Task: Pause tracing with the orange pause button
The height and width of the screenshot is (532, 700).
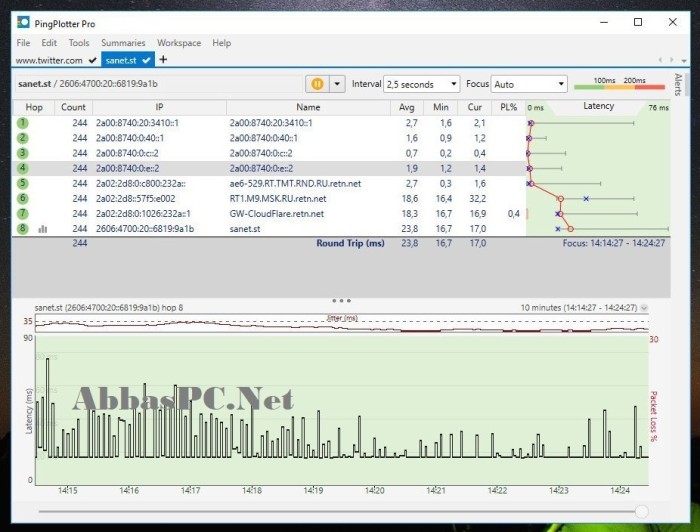Action: (317, 84)
